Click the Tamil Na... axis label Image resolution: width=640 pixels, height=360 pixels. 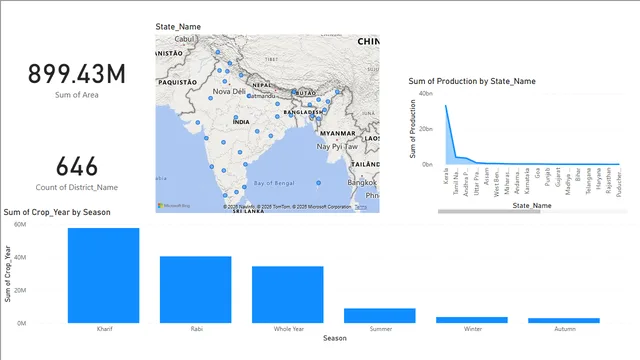[456, 181]
